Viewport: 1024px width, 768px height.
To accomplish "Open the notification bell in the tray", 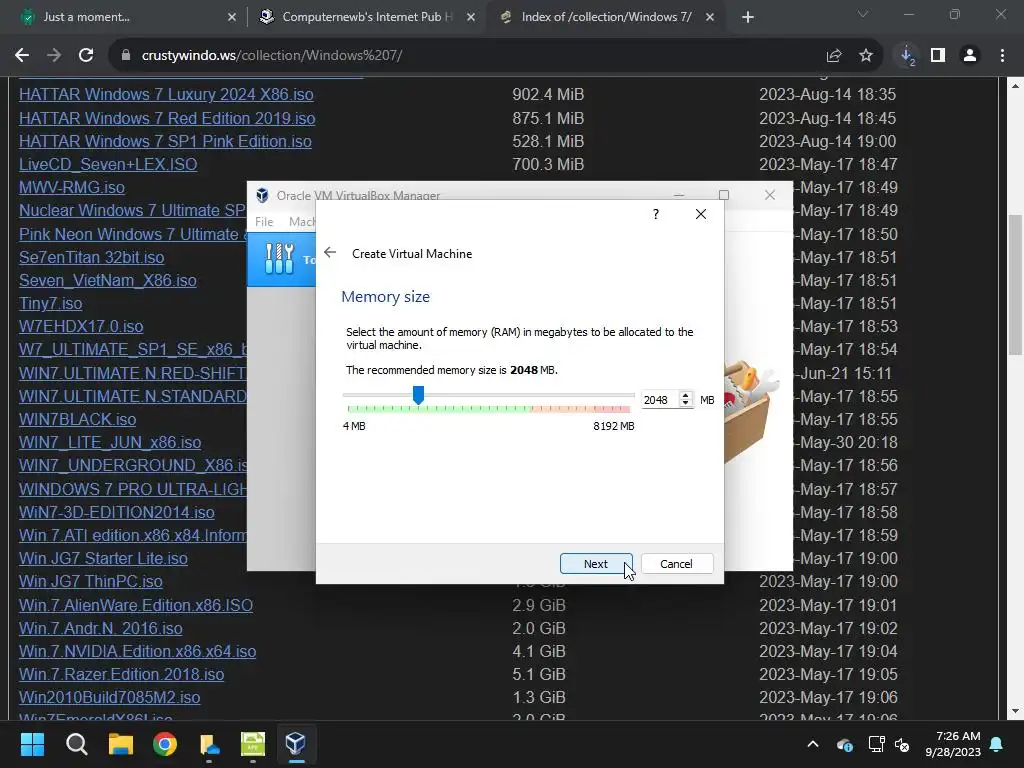I will click(997, 744).
